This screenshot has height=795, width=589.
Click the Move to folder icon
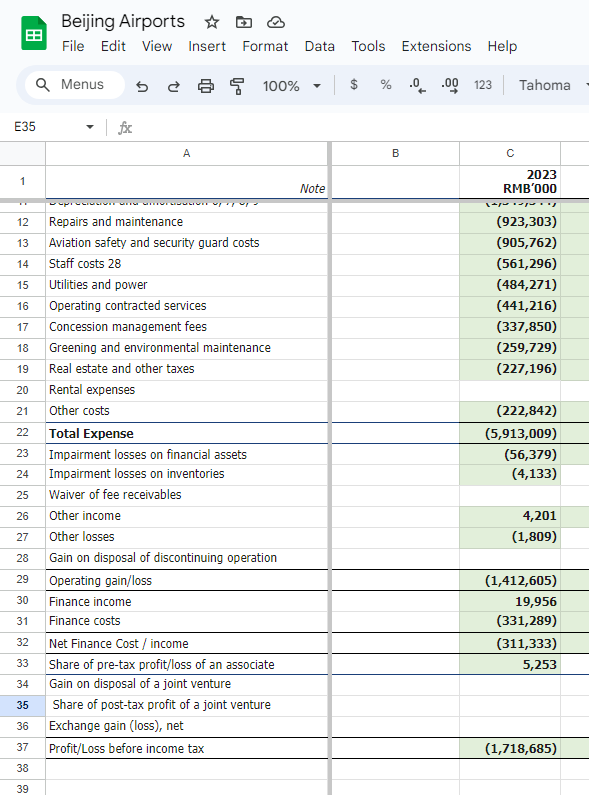pyautogui.click(x=244, y=22)
